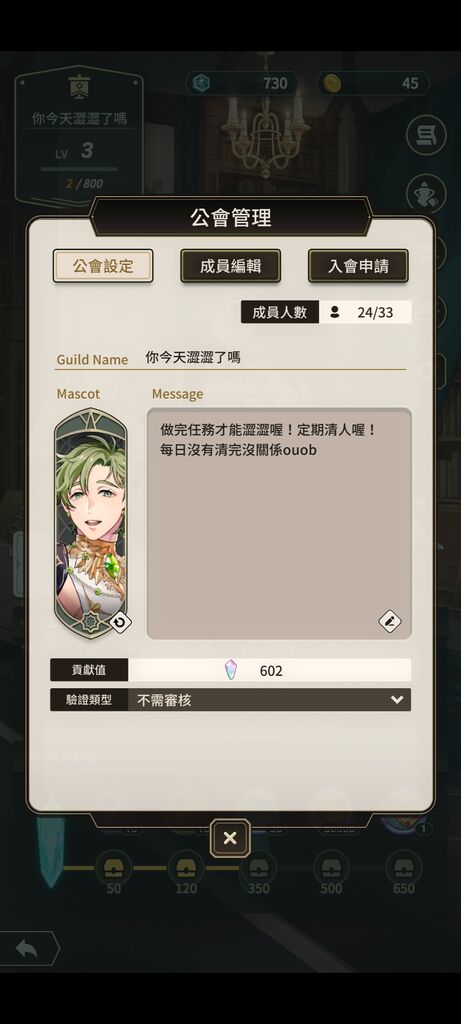
Task: Switch to 成員編輯 tab
Action: pos(230,266)
